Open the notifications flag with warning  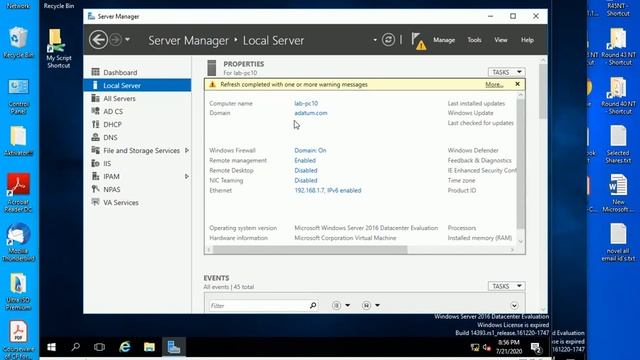tap(418, 41)
